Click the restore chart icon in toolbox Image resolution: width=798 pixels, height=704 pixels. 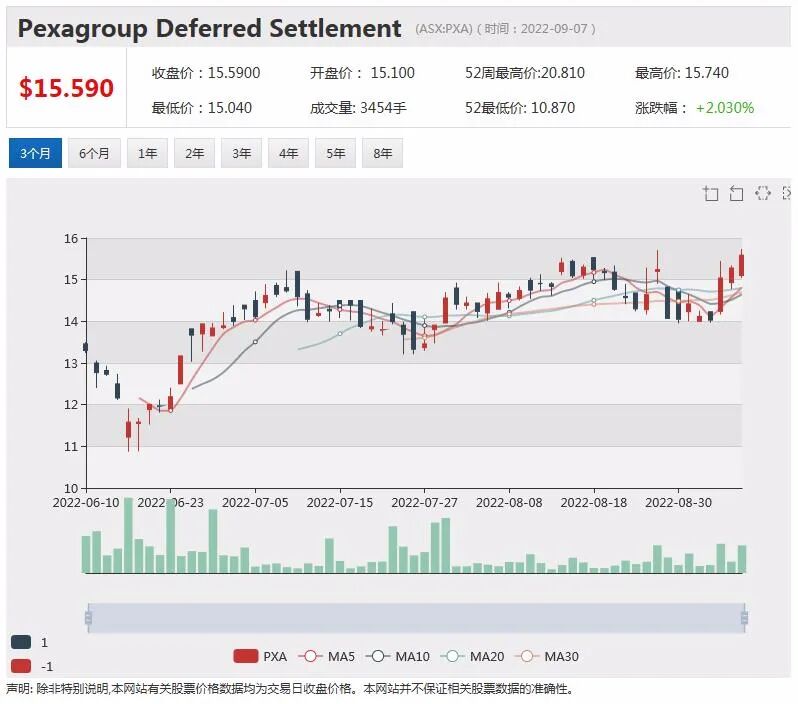[762, 193]
